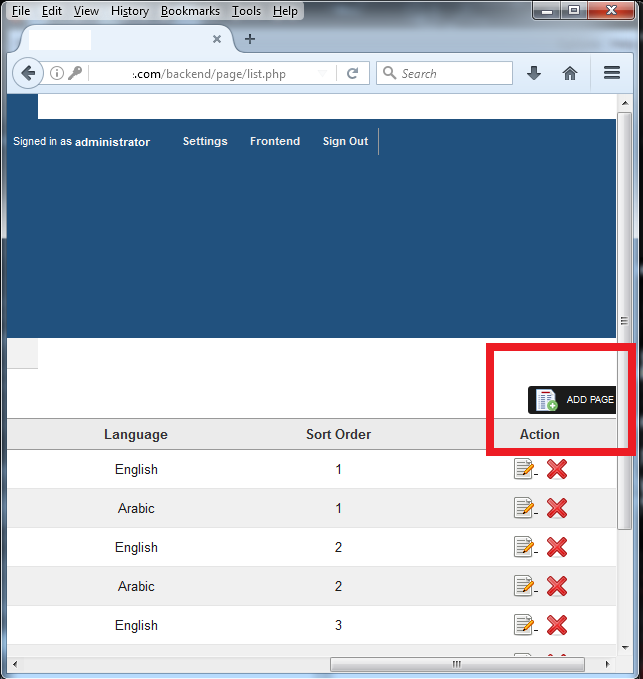Click the Sign Out link
This screenshot has width=643, height=679.
[x=345, y=141]
